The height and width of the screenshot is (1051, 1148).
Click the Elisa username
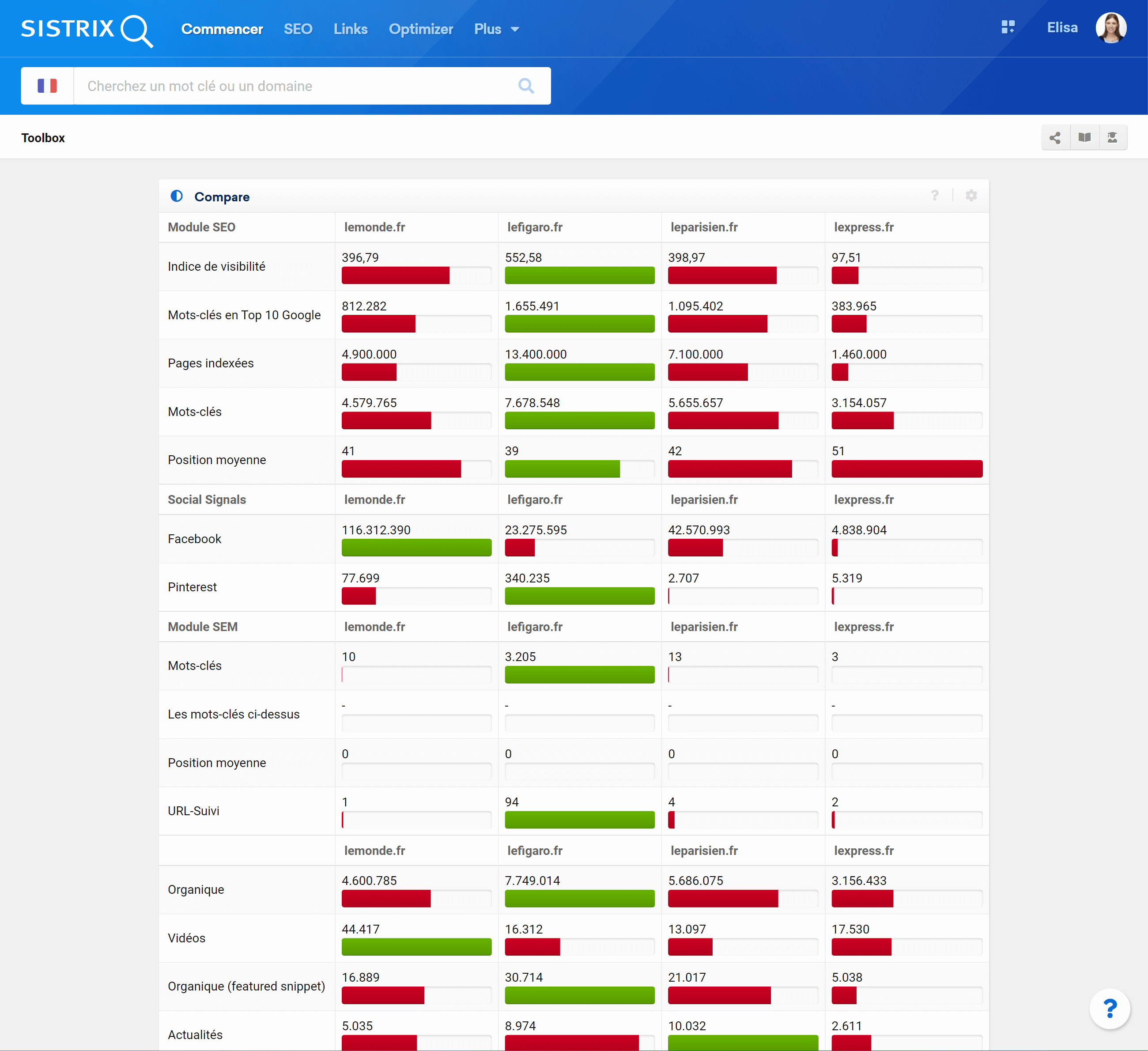tap(1062, 28)
